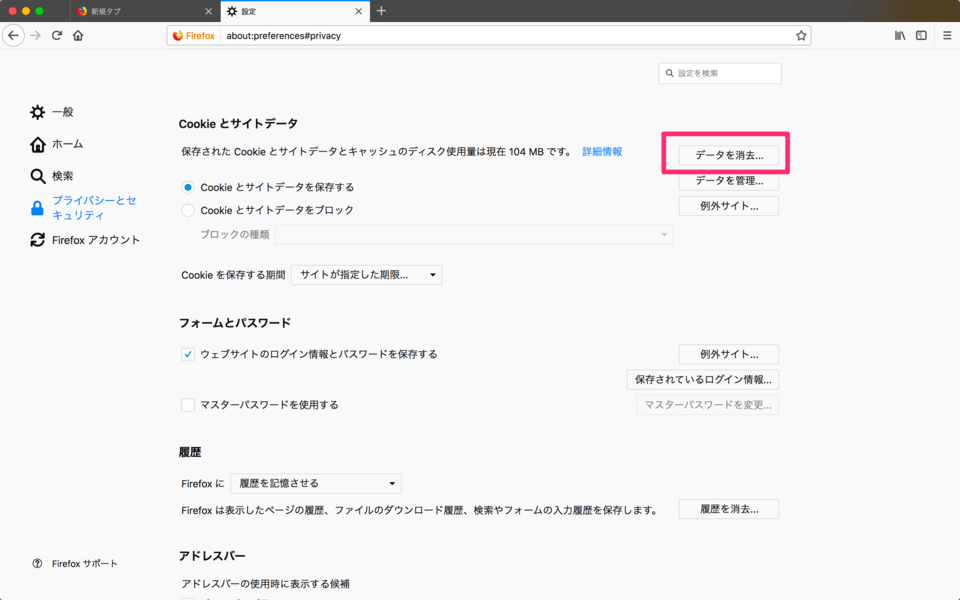
Task: Open the Cookie を保存する期間 dropdown
Action: [366, 274]
